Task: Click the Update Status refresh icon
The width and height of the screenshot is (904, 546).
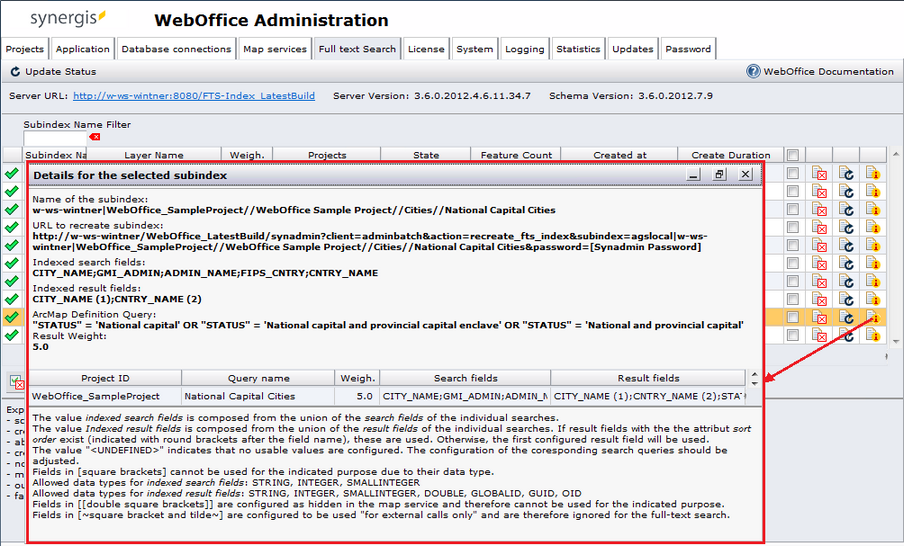Action: click(x=15, y=71)
